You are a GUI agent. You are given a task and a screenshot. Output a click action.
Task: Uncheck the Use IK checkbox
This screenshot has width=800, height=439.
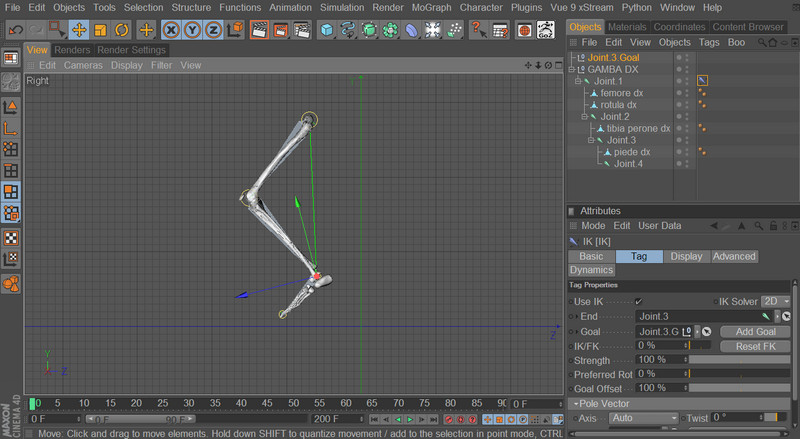coord(638,301)
